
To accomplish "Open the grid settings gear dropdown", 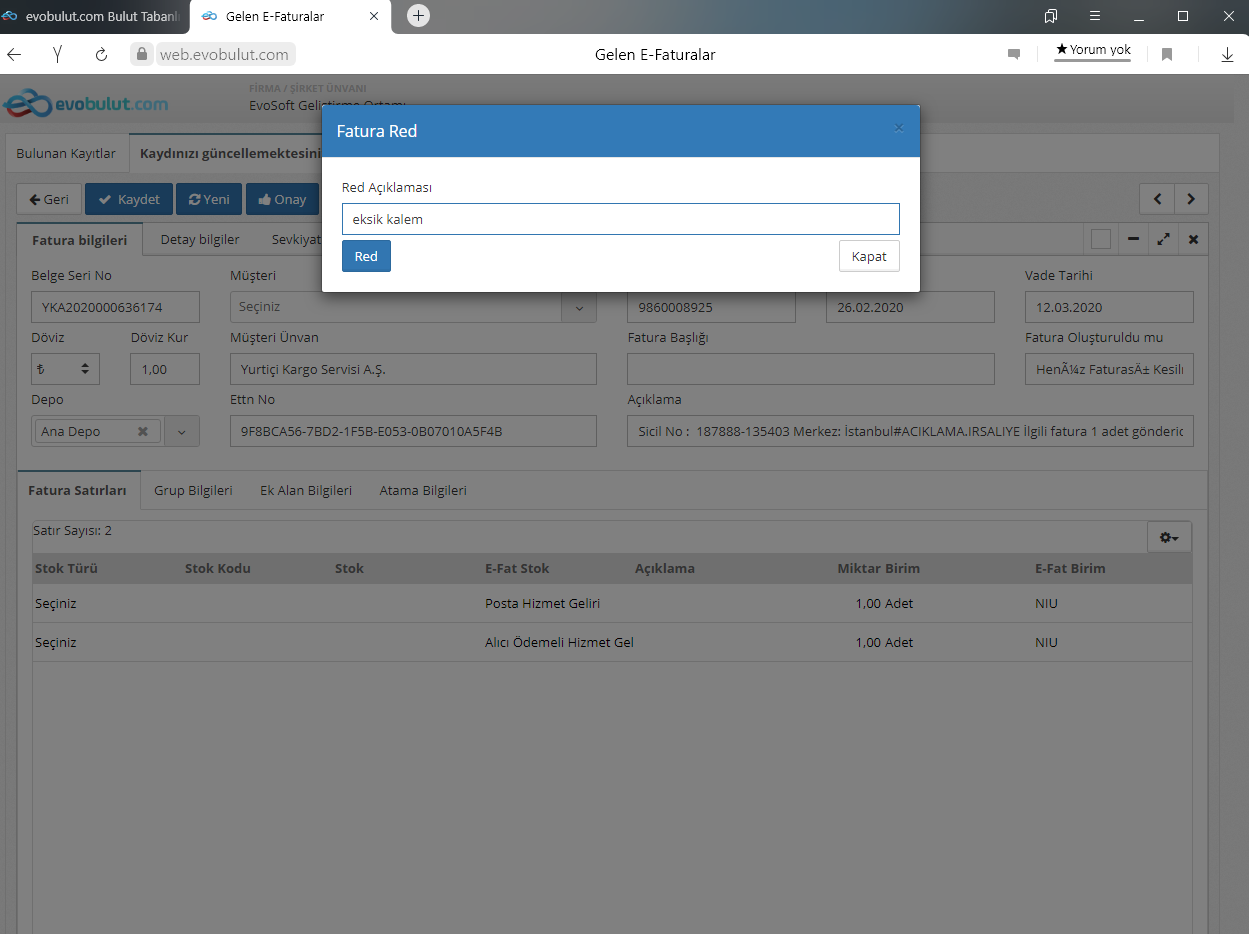I will 1168,537.
